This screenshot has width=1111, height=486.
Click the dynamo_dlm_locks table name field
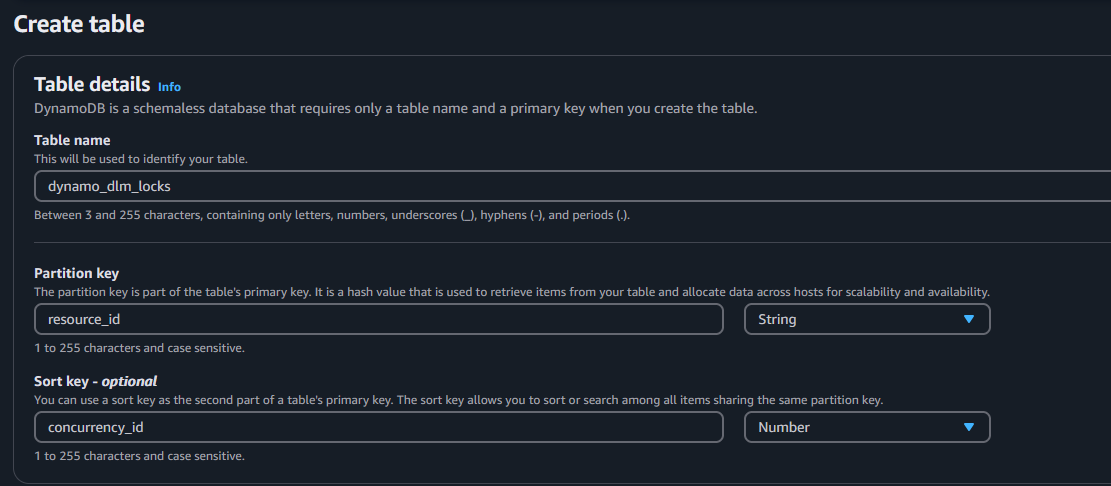coord(570,186)
